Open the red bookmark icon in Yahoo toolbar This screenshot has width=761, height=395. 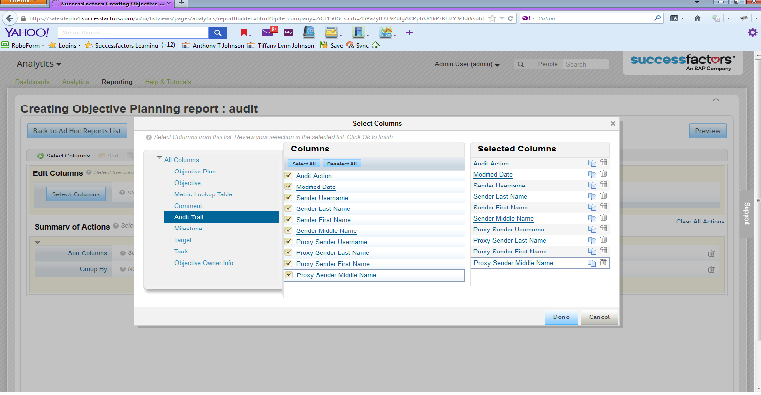point(244,33)
